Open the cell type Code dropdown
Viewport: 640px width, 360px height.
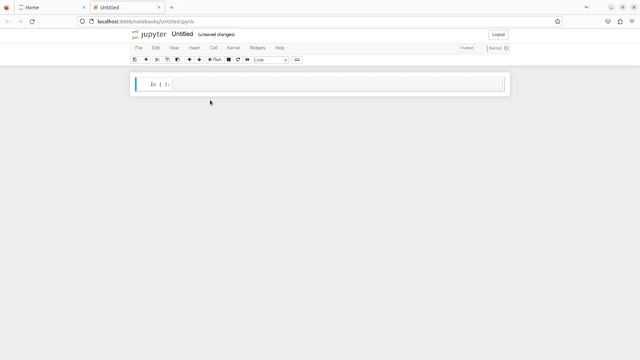[270, 60]
